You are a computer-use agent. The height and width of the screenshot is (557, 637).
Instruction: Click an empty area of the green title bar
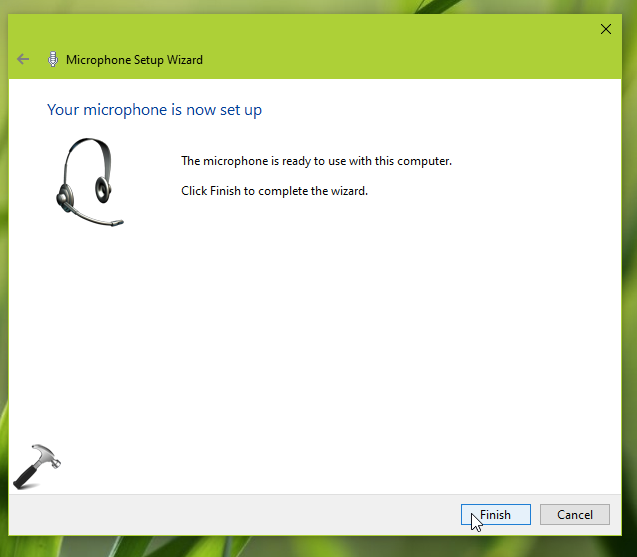point(400,45)
